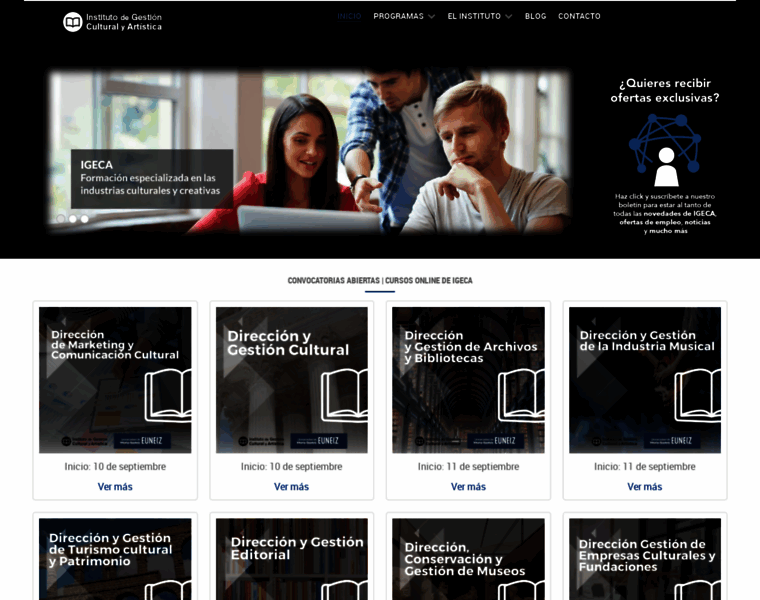Click 'Instituto de Gestión Cultural y Artística' logo text
The width and height of the screenshot is (760, 600).
(x=124, y=22)
